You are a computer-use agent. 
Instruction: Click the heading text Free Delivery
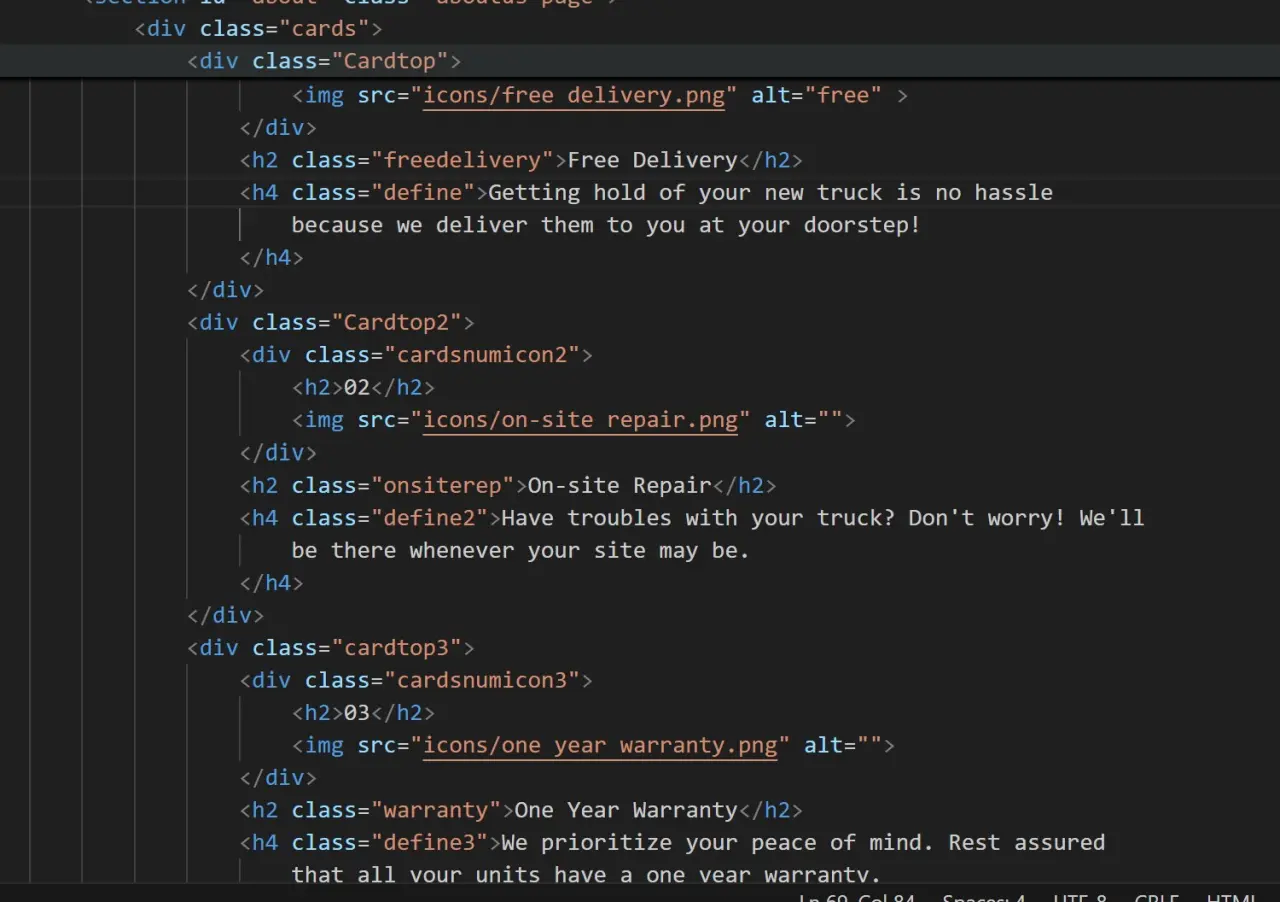tap(652, 160)
